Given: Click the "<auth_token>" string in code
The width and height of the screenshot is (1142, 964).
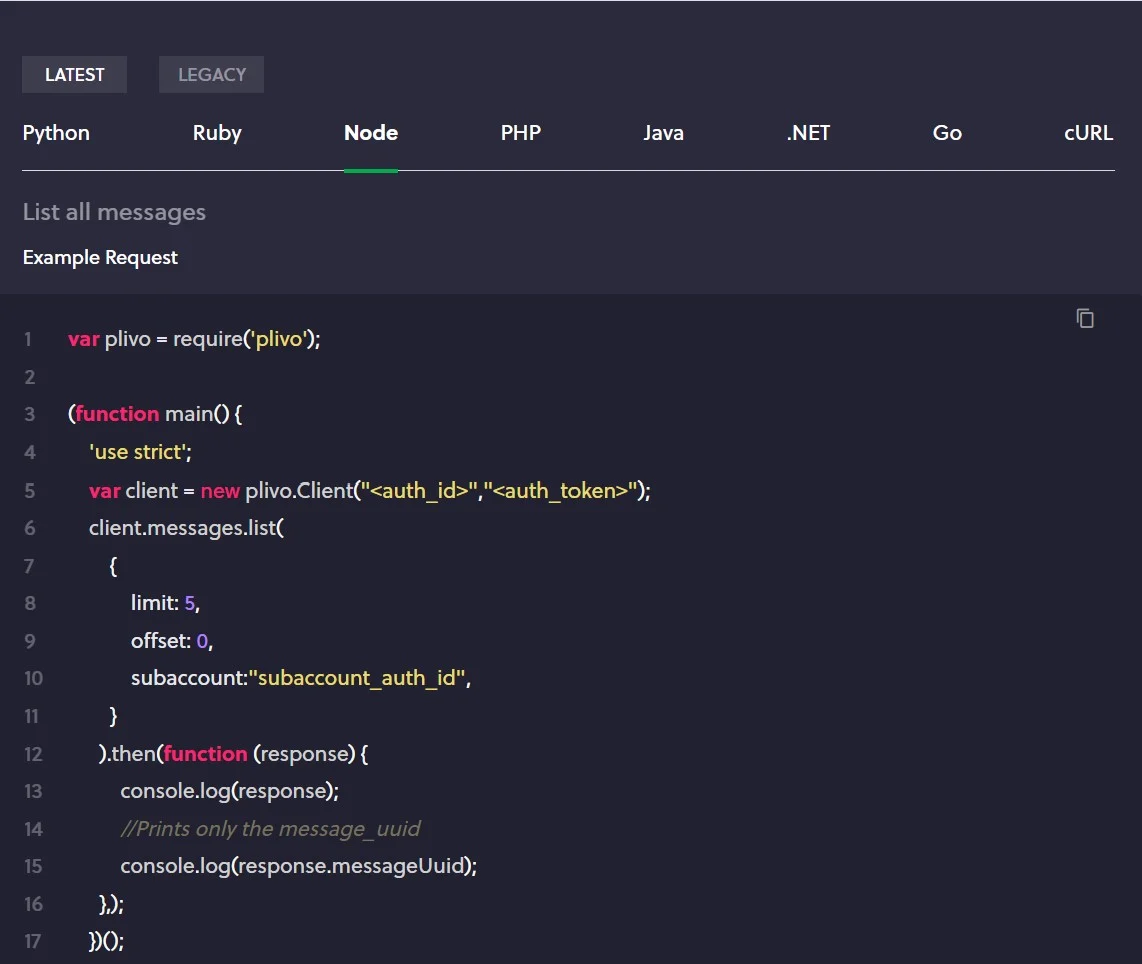Looking at the screenshot, I should click(x=561, y=490).
